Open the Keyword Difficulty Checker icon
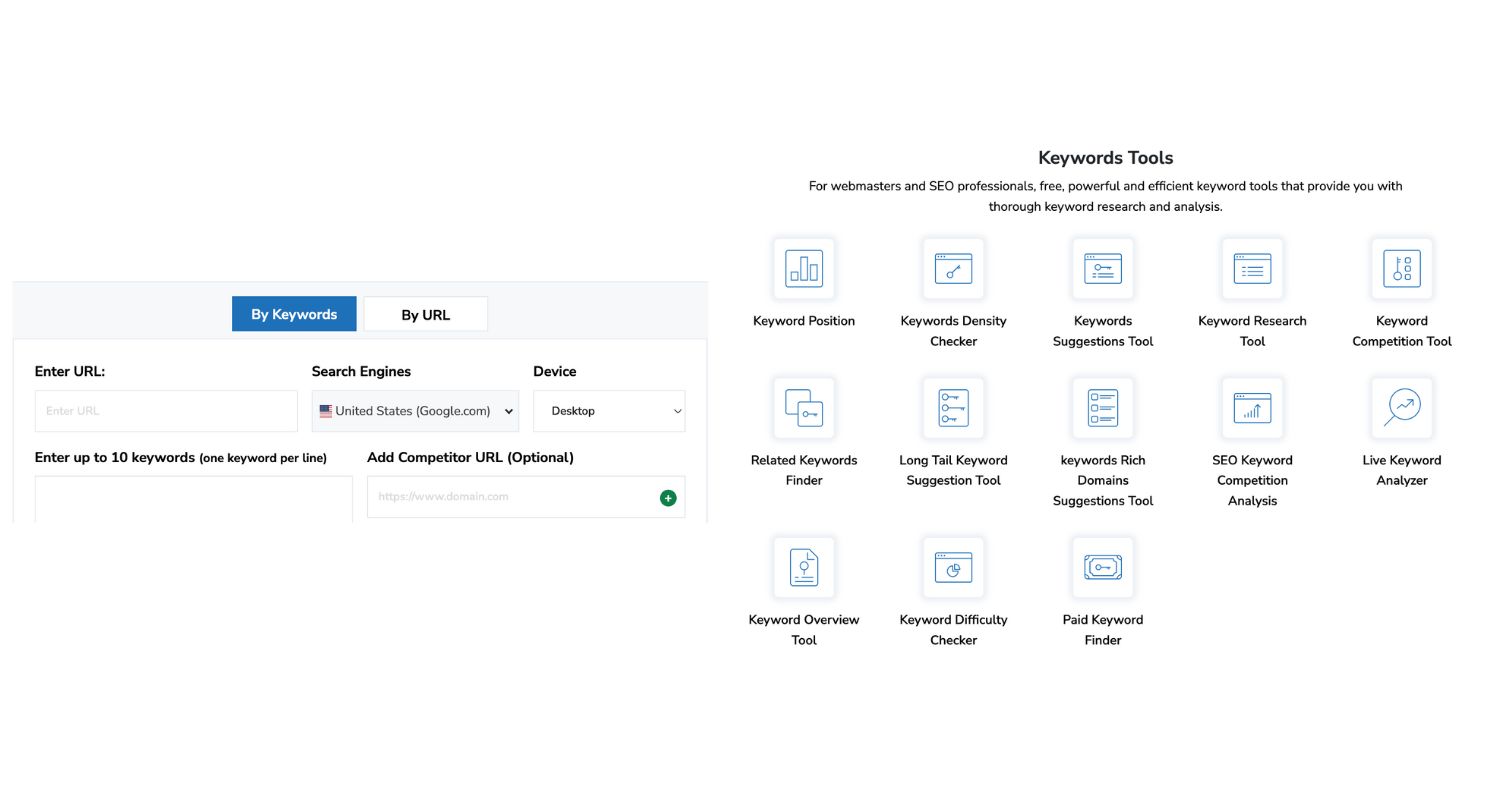 click(x=953, y=567)
